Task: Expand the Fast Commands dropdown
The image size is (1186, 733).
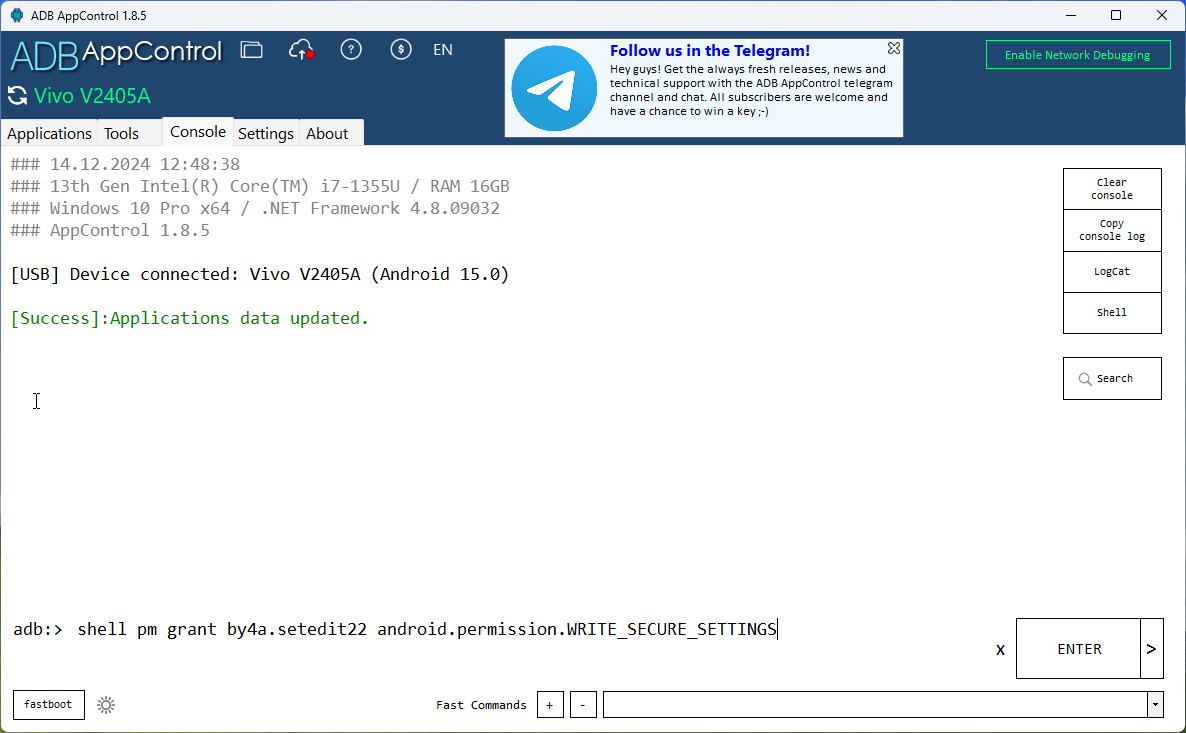Action: (1155, 705)
